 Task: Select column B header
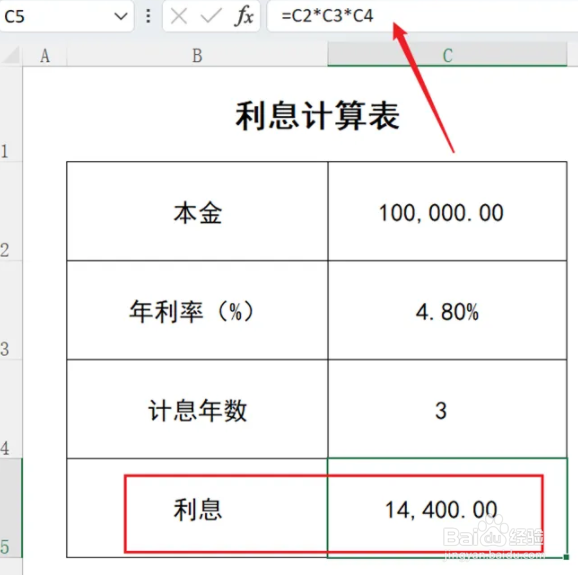[x=197, y=55]
